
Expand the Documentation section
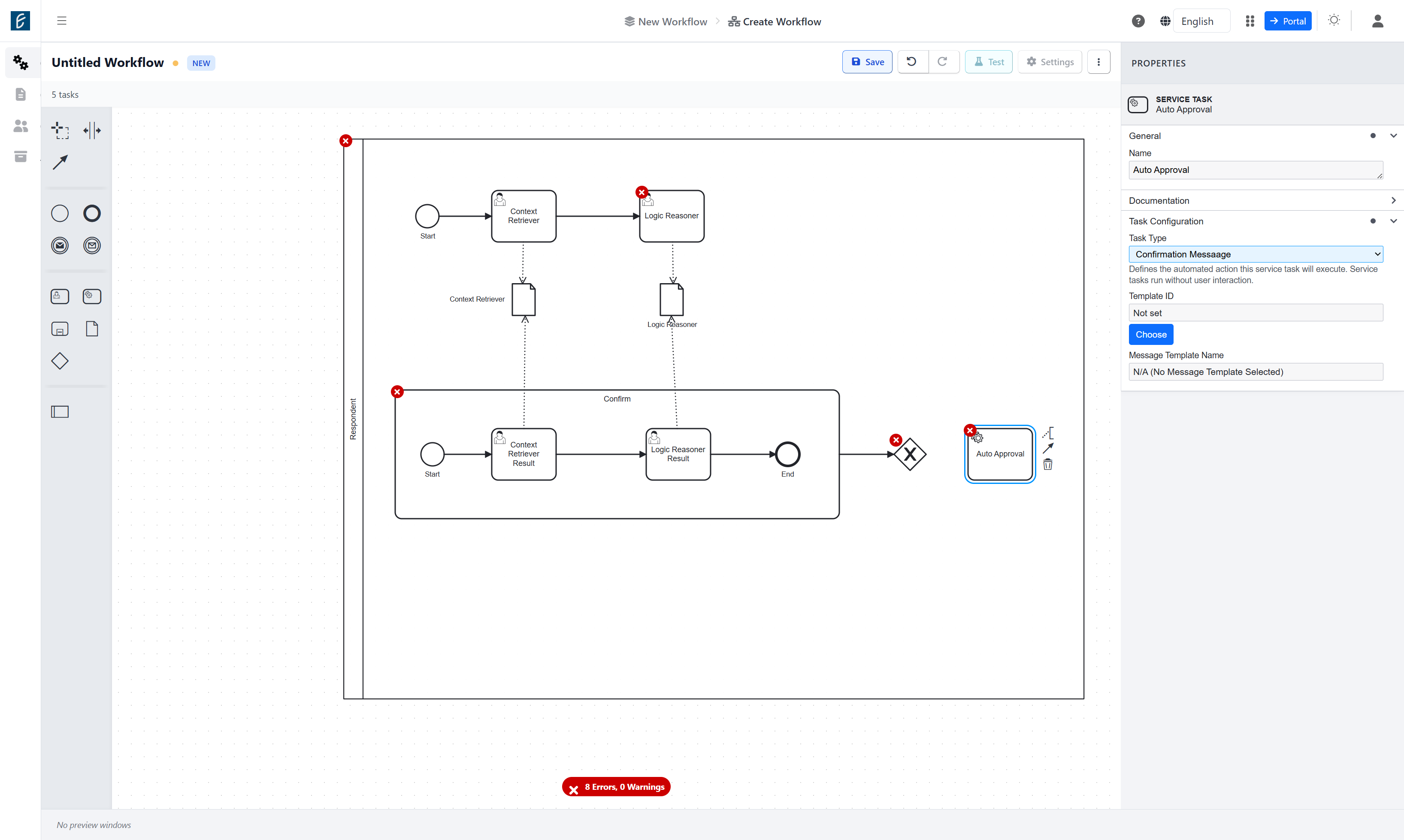[1393, 200]
